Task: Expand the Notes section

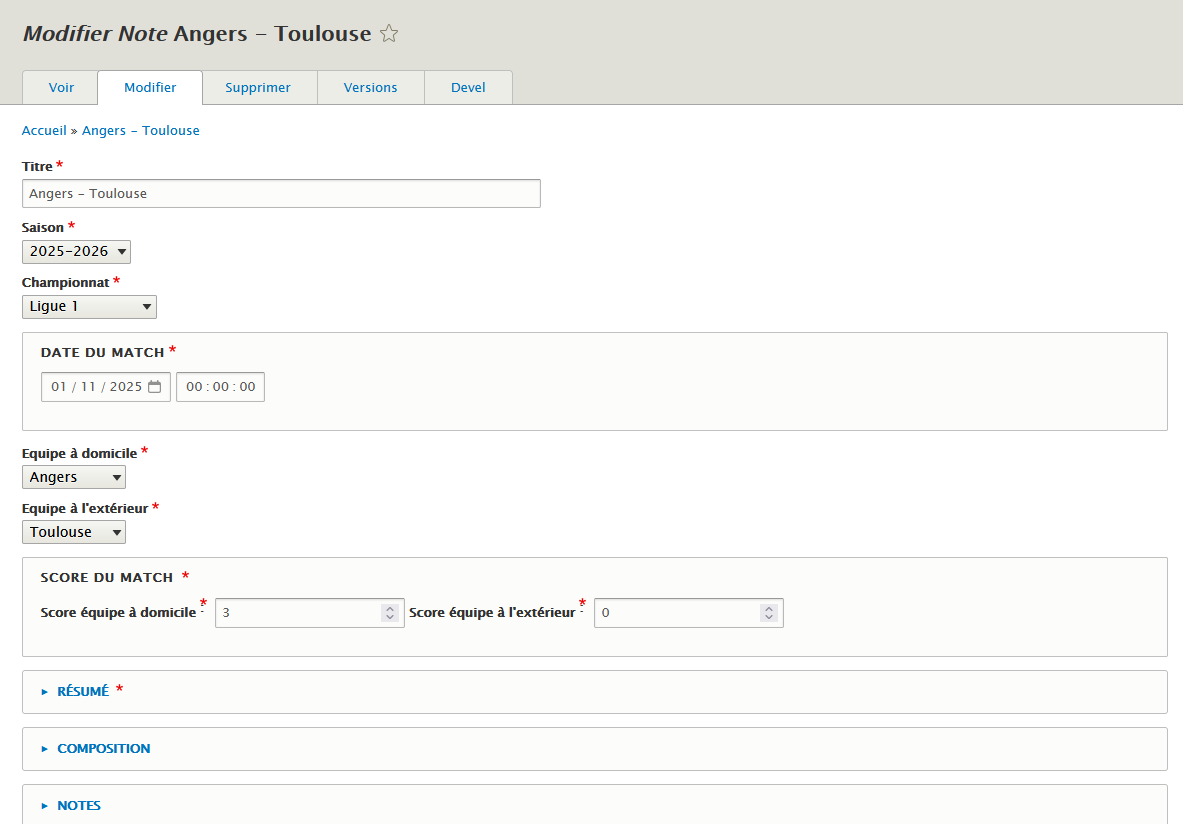Action: click(78, 806)
